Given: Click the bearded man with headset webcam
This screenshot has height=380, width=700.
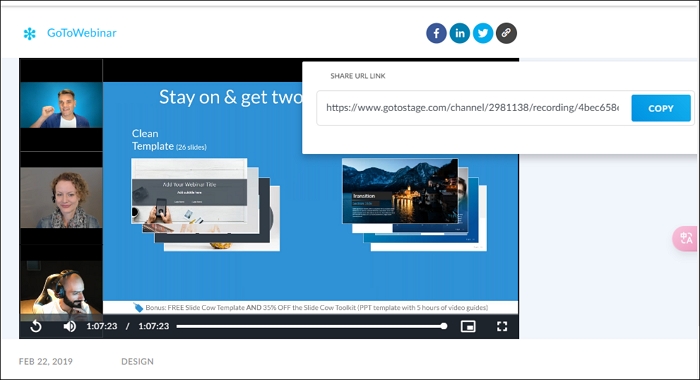Looking at the screenshot, I should (61, 290).
